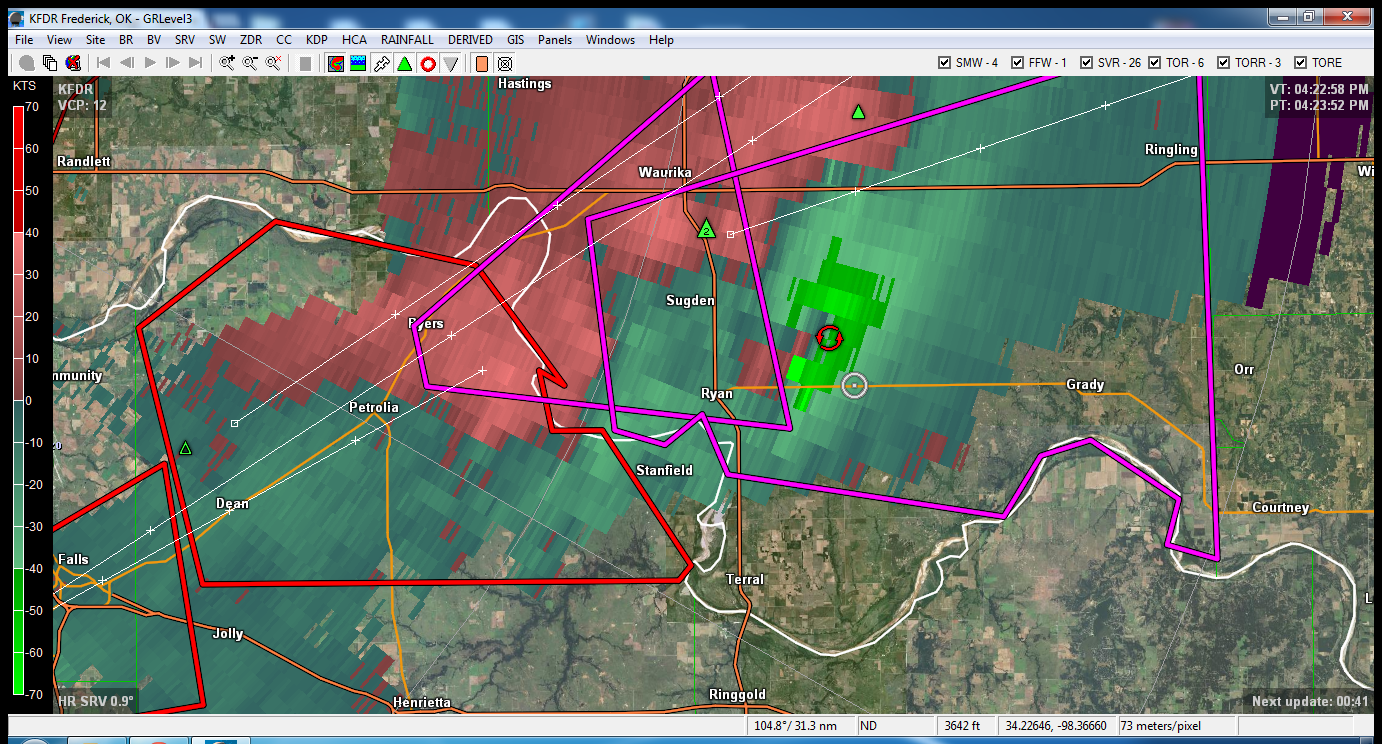Click the orange rectangle warnings icon
Image resolution: width=1382 pixels, height=744 pixels.
tap(481, 63)
